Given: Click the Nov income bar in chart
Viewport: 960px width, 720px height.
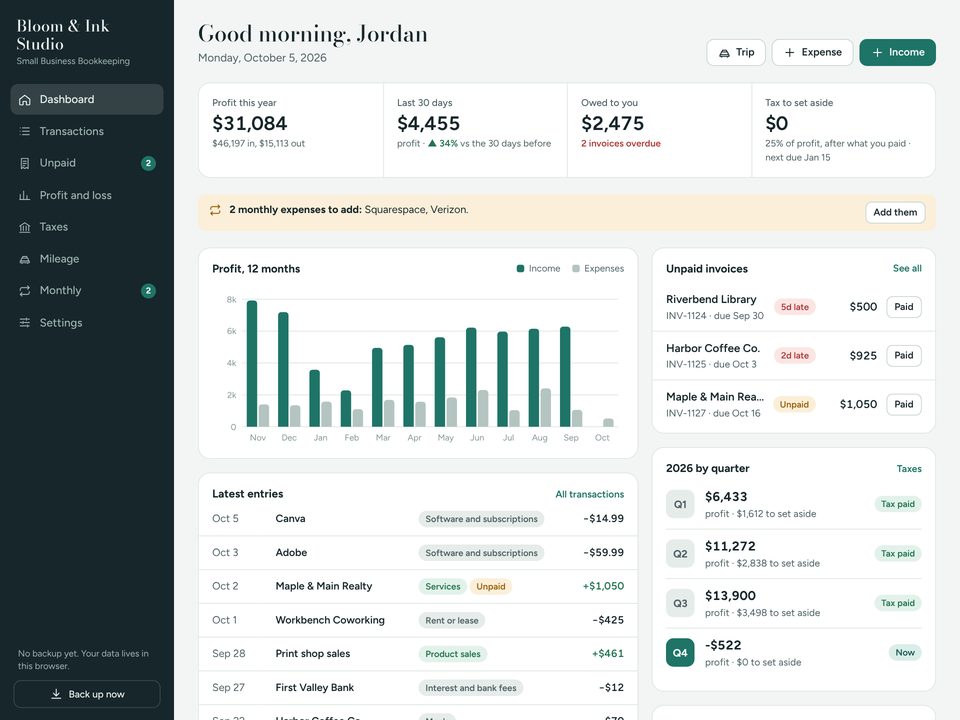Looking at the screenshot, I should pos(252,364).
